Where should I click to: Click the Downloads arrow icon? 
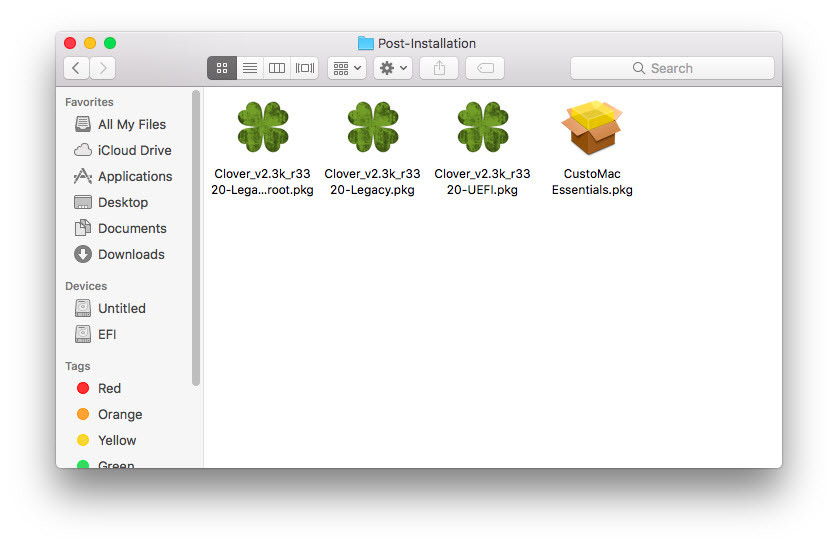coord(83,254)
